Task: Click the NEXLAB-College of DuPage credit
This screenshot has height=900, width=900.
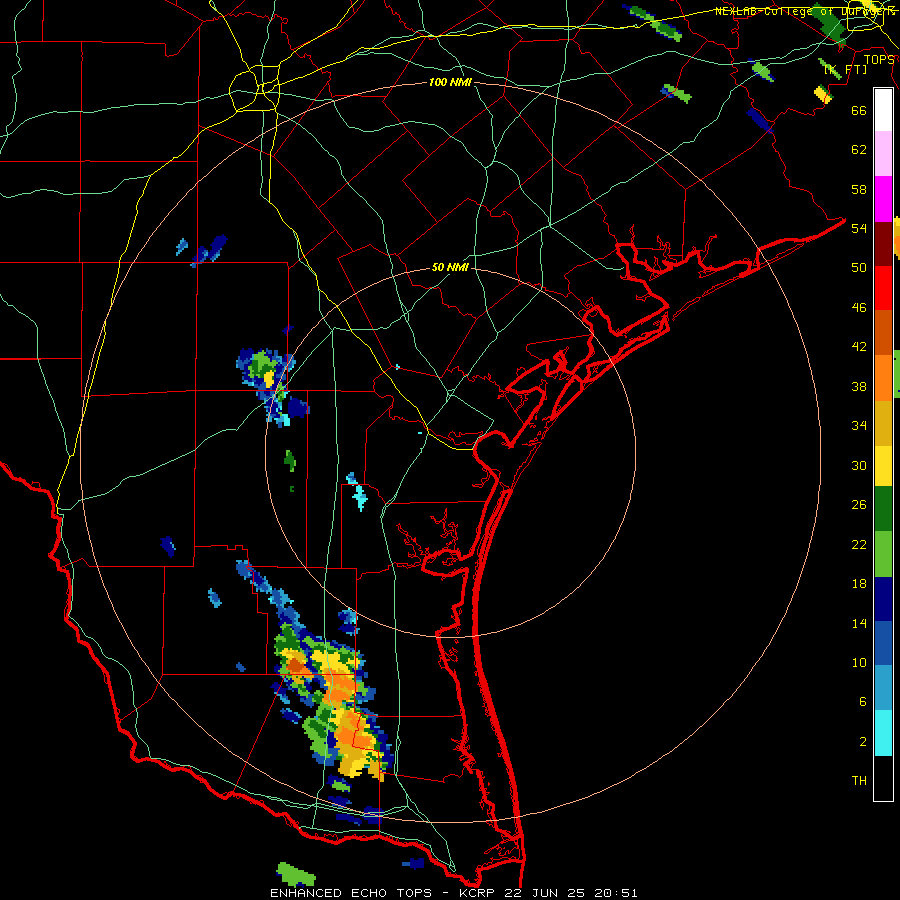Action: coord(805,11)
